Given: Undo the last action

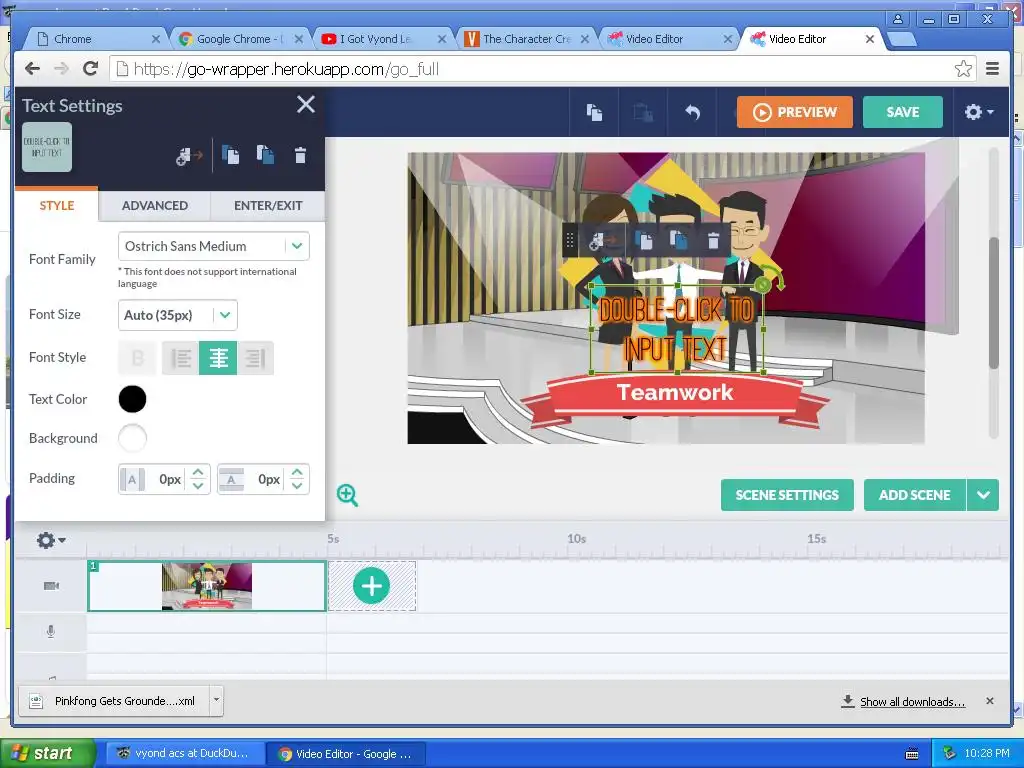Looking at the screenshot, I should point(692,112).
